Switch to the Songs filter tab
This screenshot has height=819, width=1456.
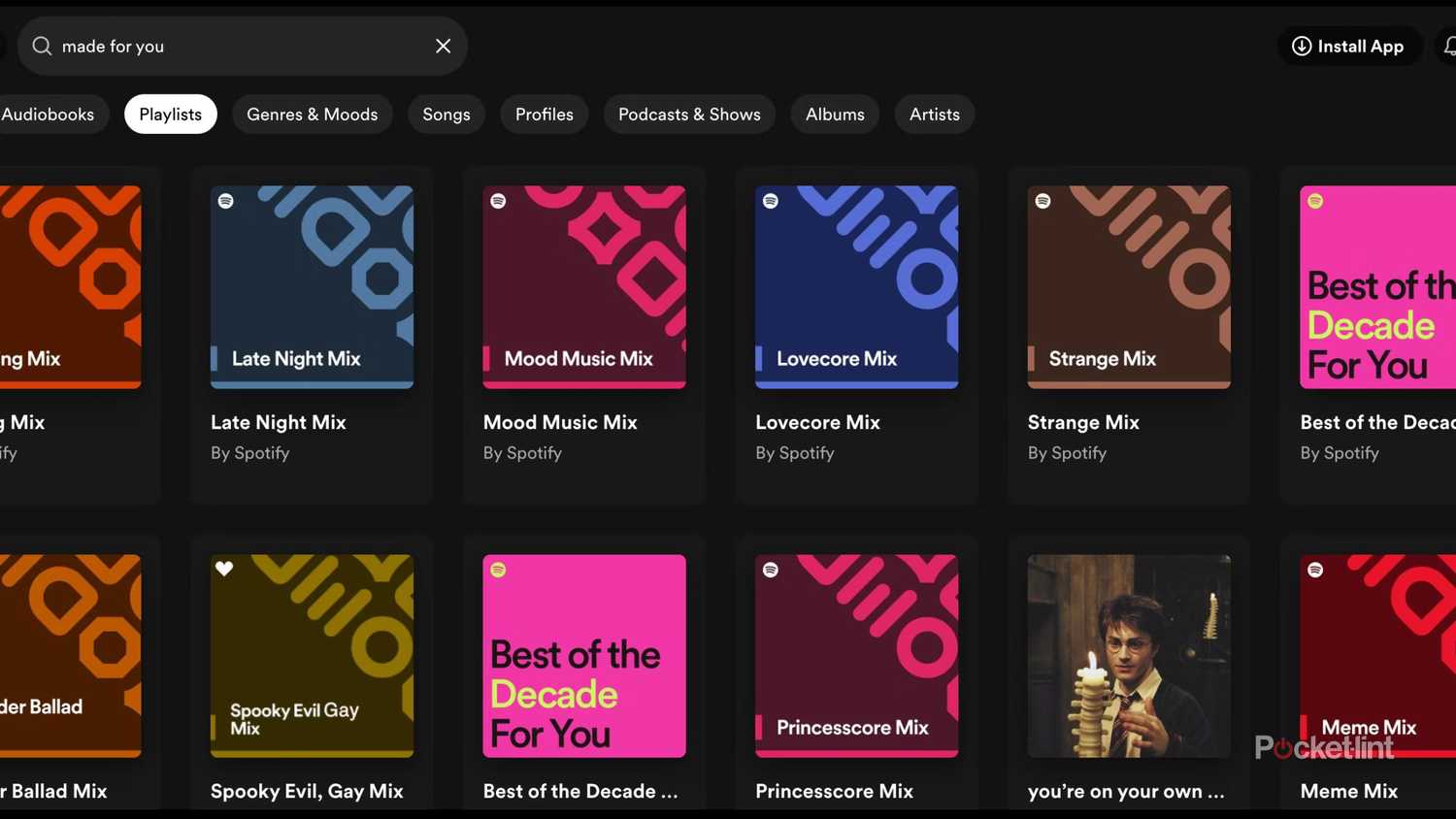(446, 114)
